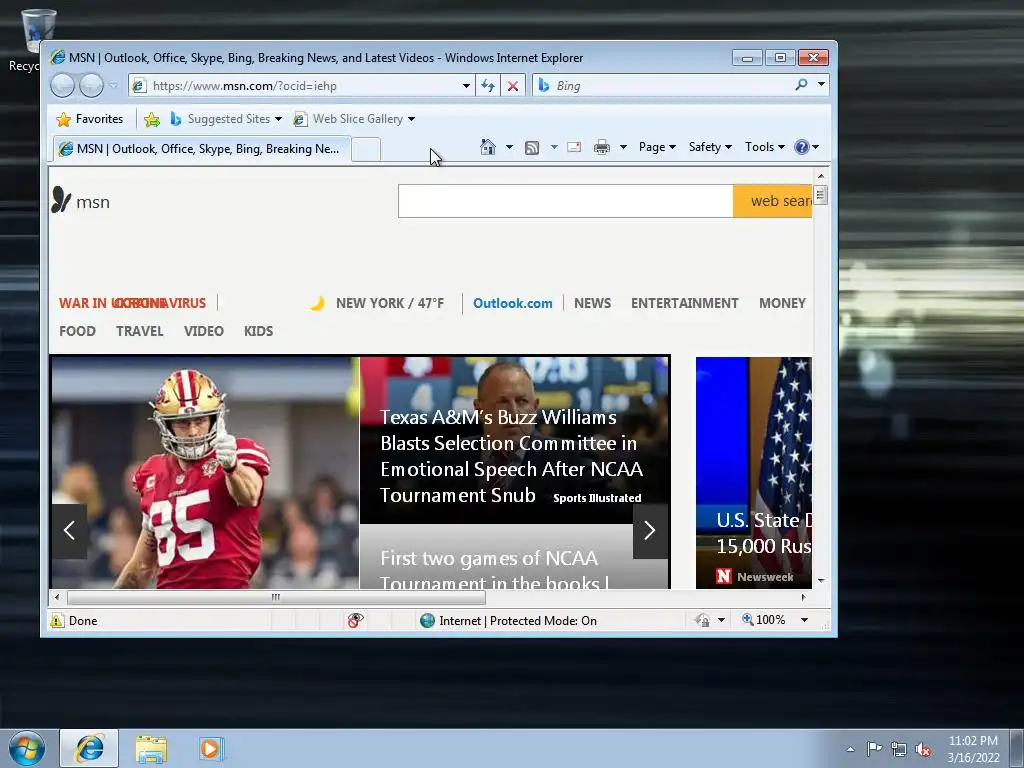This screenshot has width=1024, height=768.
Task: Click the Back navigation button
Action: pyautogui.click(x=62, y=86)
